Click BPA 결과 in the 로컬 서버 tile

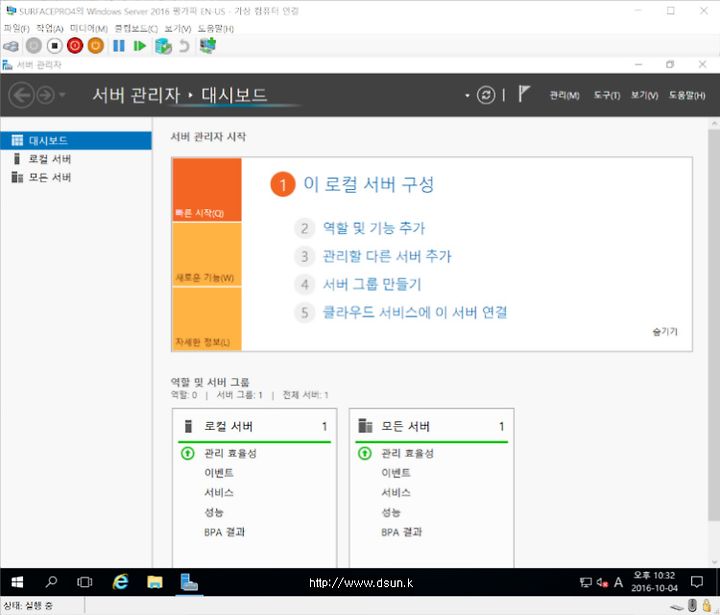coord(224,532)
